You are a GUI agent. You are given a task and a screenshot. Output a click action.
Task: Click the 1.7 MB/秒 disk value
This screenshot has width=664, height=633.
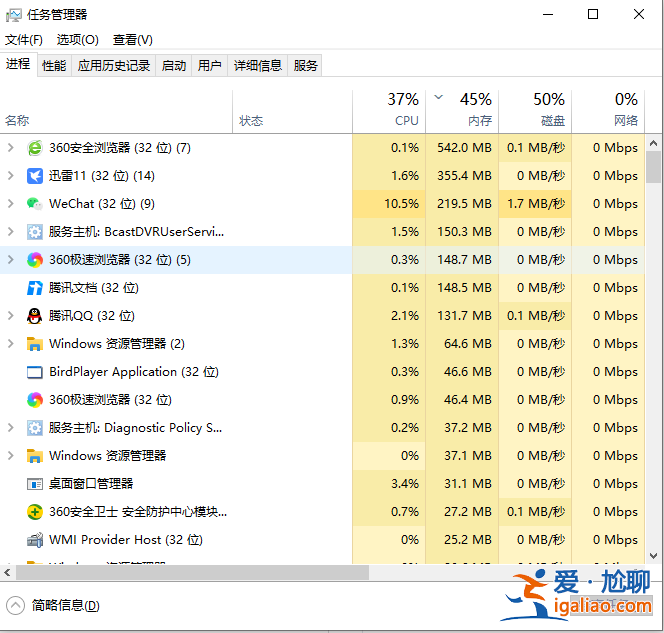click(536, 204)
